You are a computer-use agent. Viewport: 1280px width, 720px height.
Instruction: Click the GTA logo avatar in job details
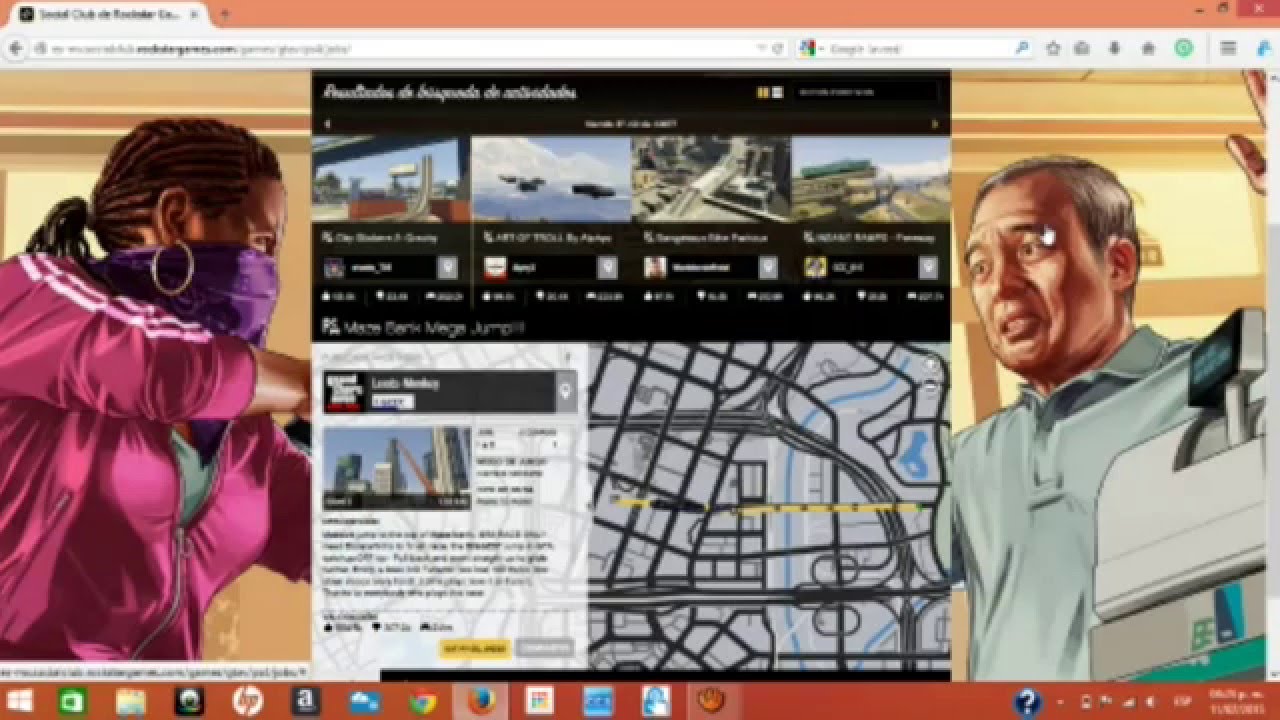[x=344, y=392]
